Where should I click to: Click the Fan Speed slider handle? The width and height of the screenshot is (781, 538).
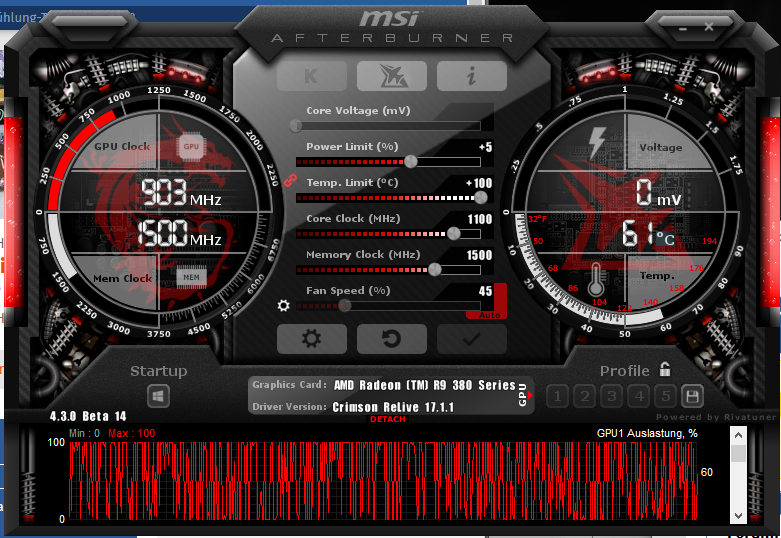click(x=345, y=305)
